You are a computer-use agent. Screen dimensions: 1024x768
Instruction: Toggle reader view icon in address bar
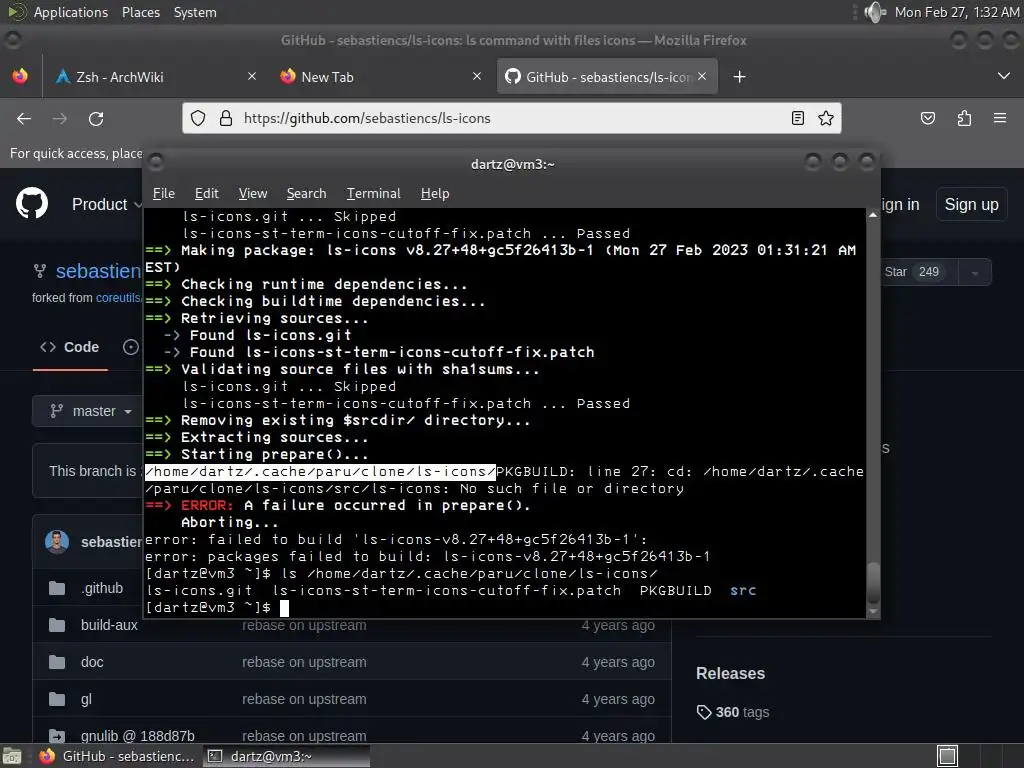point(797,118)
